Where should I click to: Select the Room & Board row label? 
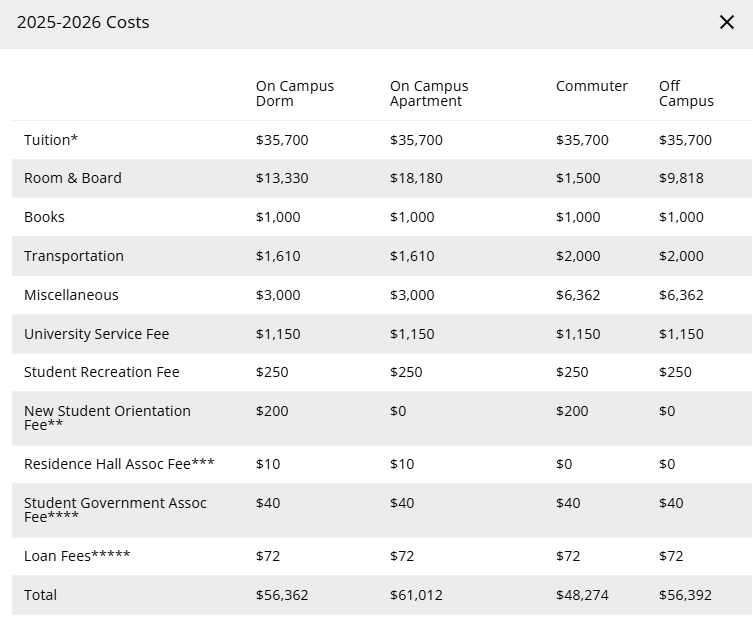(73, 178)
